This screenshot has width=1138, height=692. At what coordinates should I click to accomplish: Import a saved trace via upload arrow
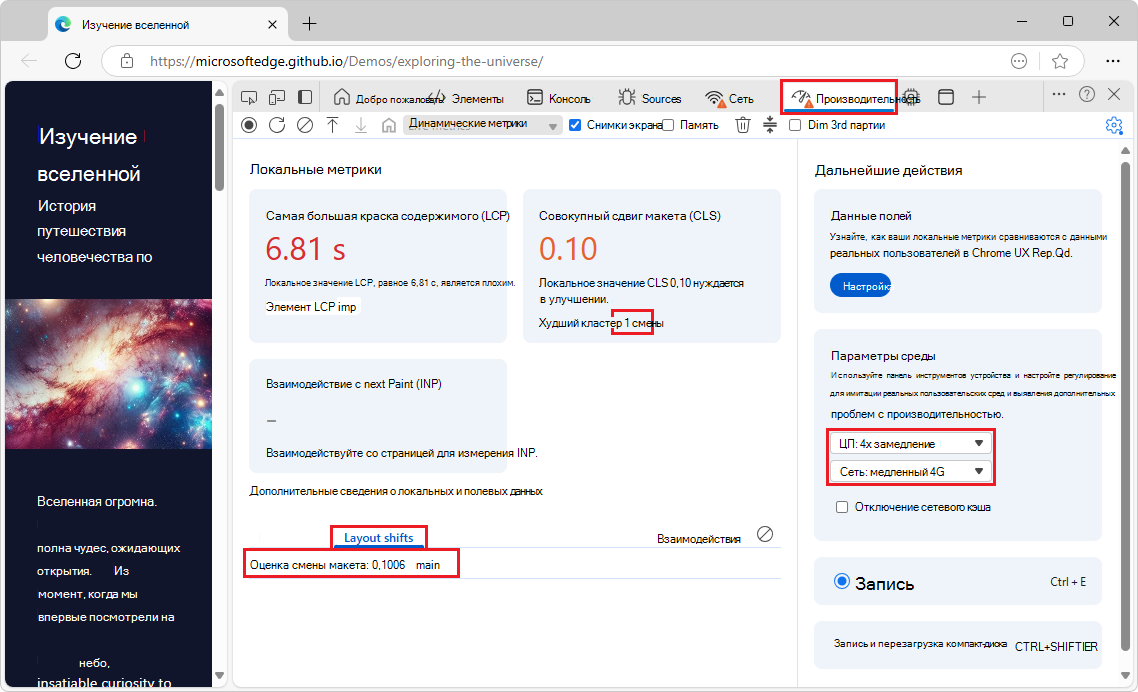coord(332,125)
